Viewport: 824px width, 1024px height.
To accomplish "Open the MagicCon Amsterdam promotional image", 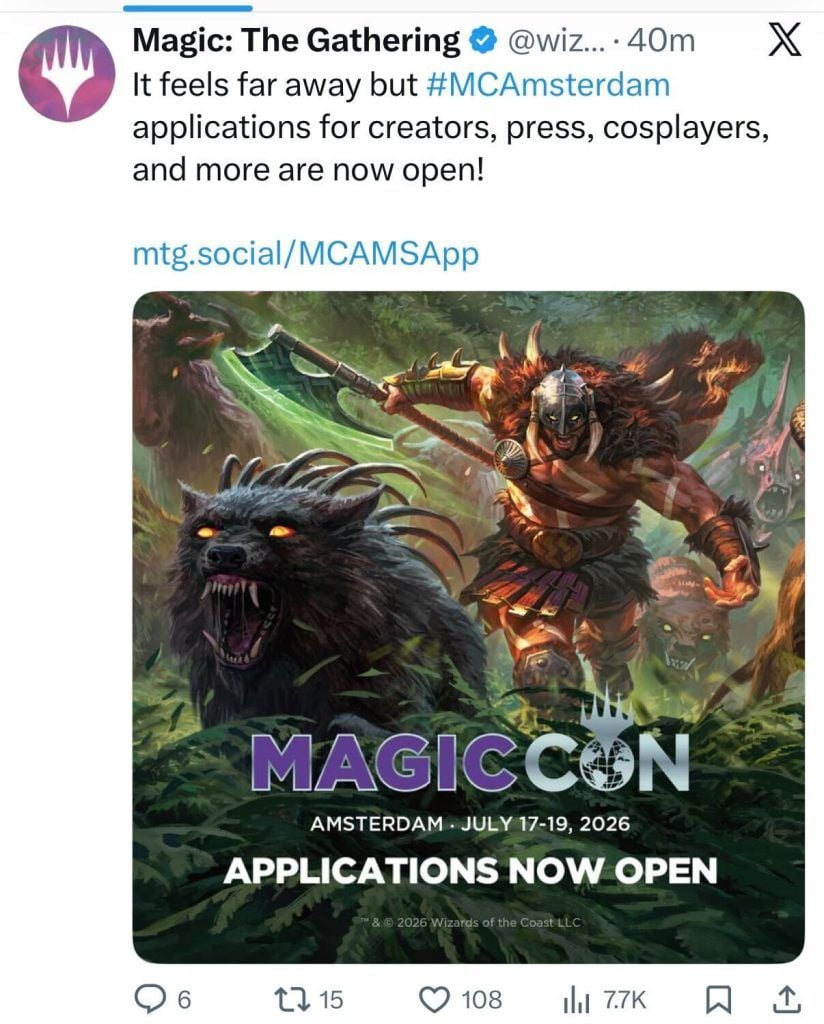I will tap(468, 627).
